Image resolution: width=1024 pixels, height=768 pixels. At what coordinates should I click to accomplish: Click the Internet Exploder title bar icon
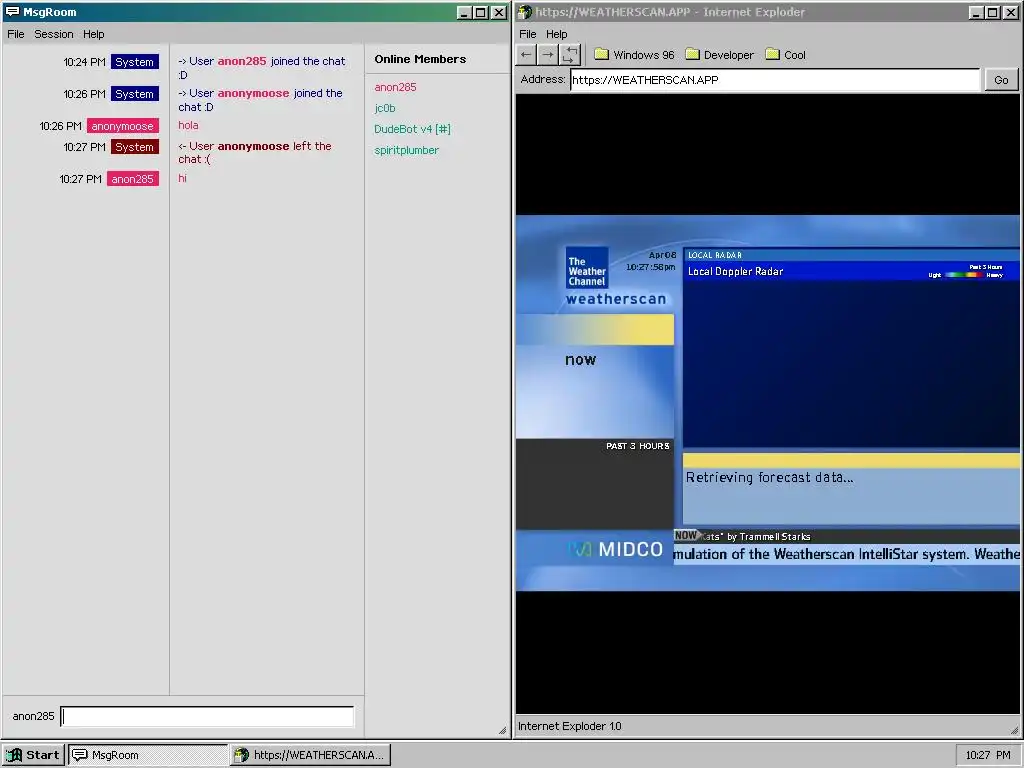(524, 12)
